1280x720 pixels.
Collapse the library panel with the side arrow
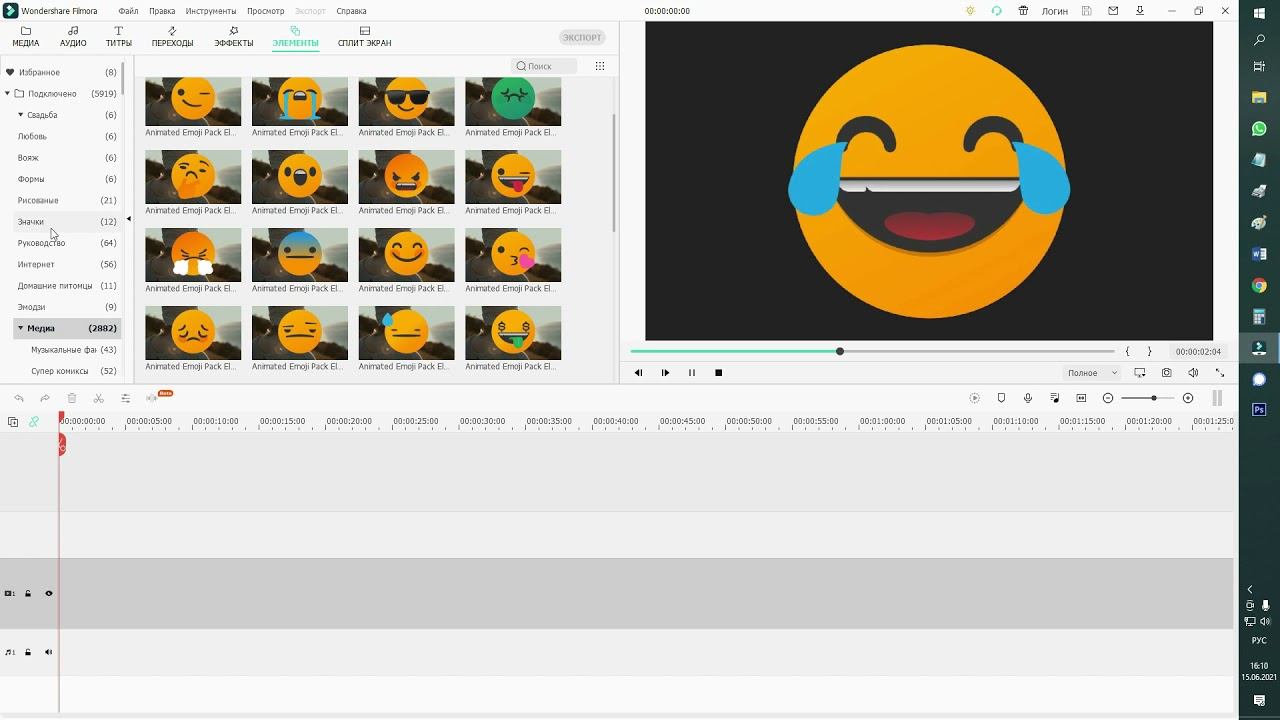[x=128, y=219]
